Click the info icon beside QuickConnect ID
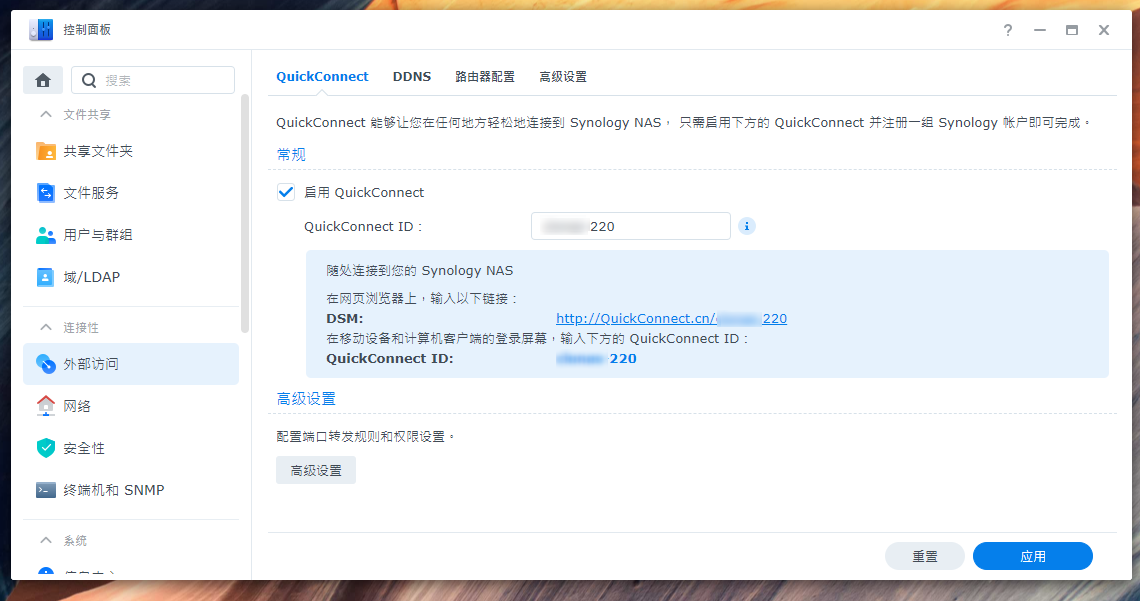 click(746, 226)
